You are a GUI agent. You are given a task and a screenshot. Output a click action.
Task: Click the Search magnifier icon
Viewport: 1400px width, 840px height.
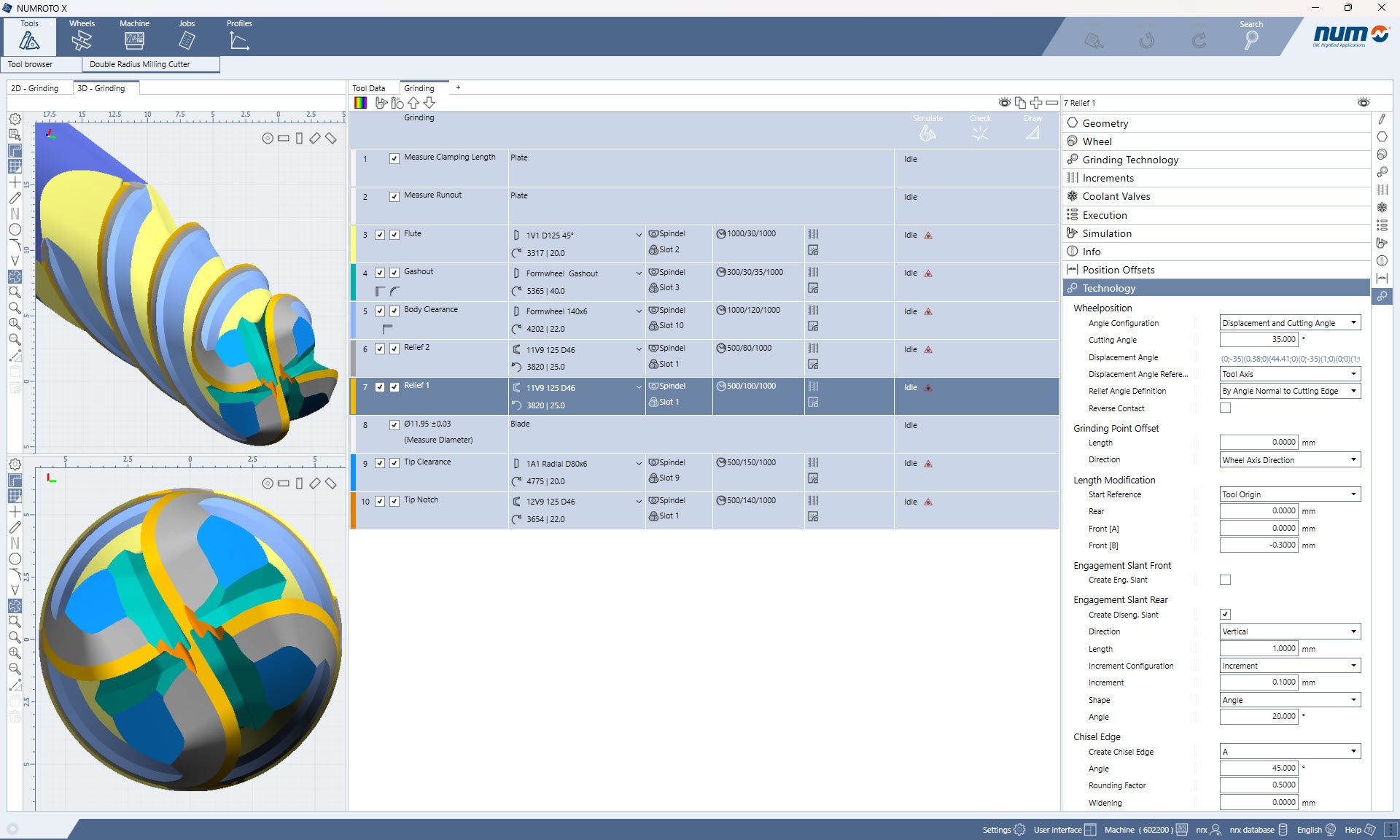[1251, 41]
